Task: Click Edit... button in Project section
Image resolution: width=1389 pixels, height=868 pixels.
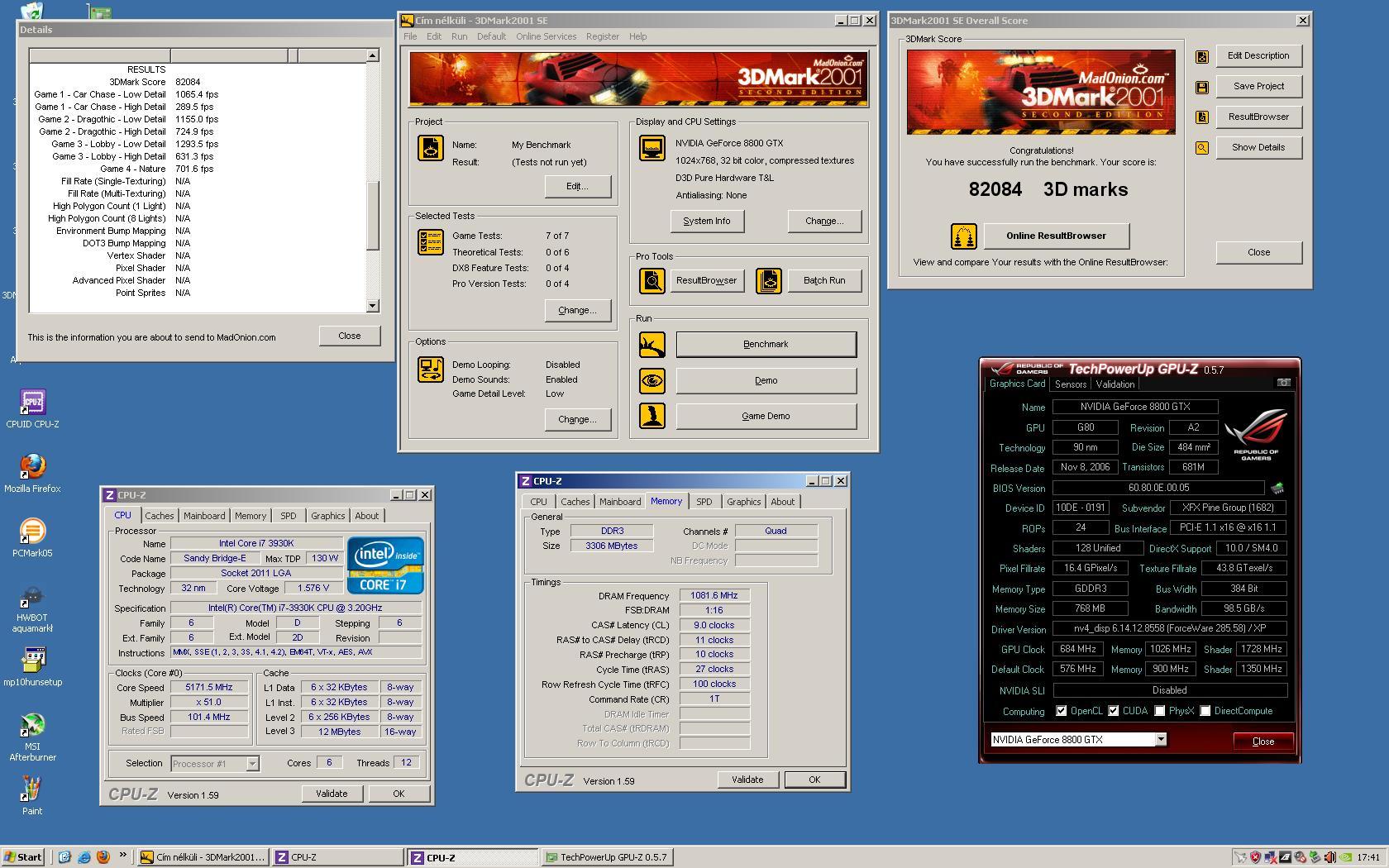Action: pyautogui.click(x=577, y=187)
